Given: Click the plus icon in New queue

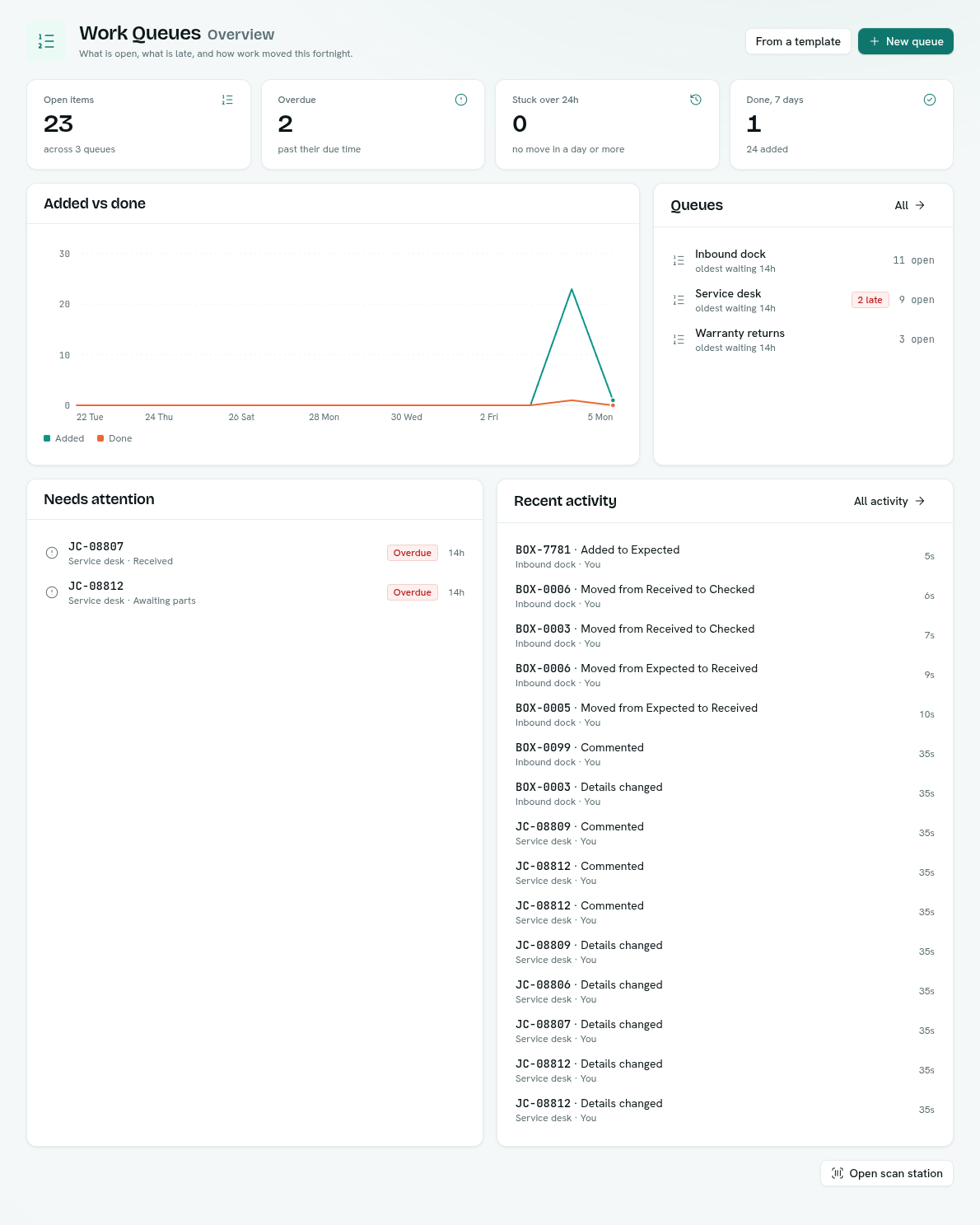Looking at the screenshot, I should coord(875,41).
